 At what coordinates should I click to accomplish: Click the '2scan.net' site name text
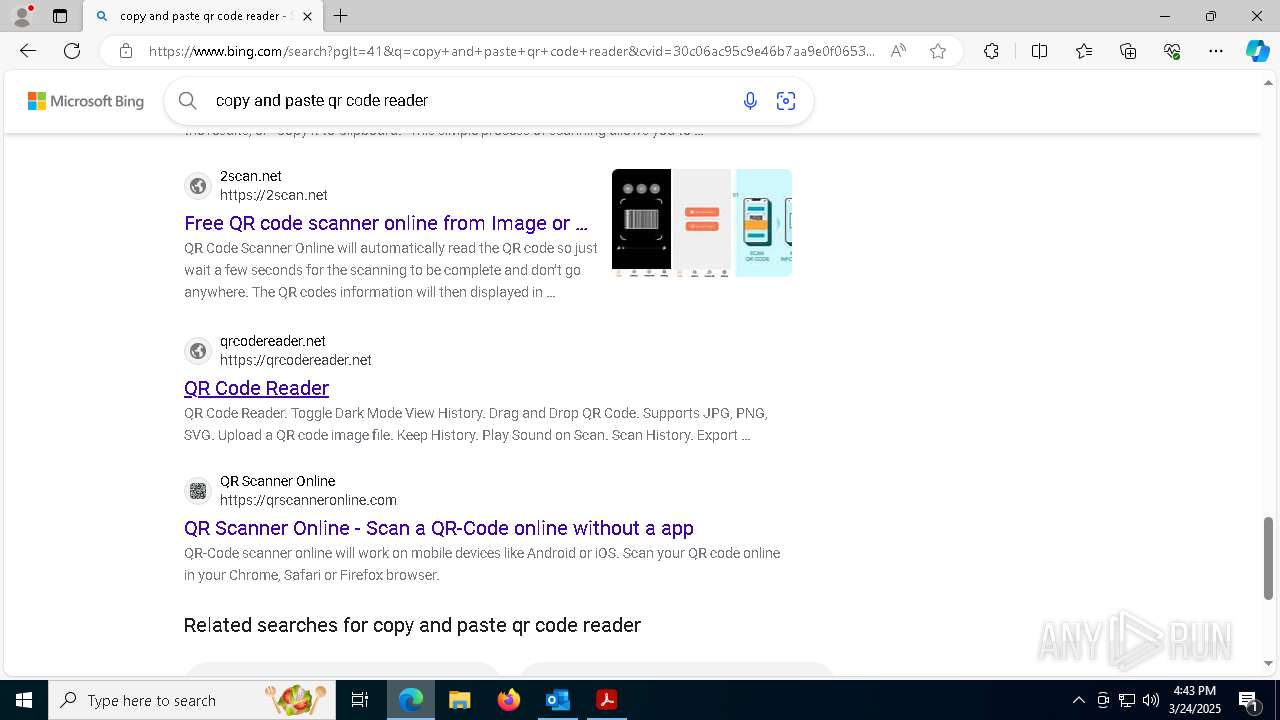click(251, 176)
